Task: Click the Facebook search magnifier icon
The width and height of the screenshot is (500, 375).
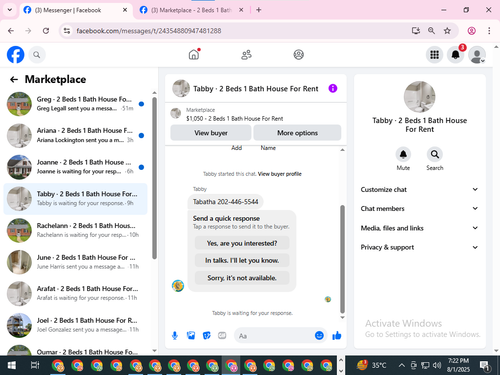Action: [x=37, y=55]
